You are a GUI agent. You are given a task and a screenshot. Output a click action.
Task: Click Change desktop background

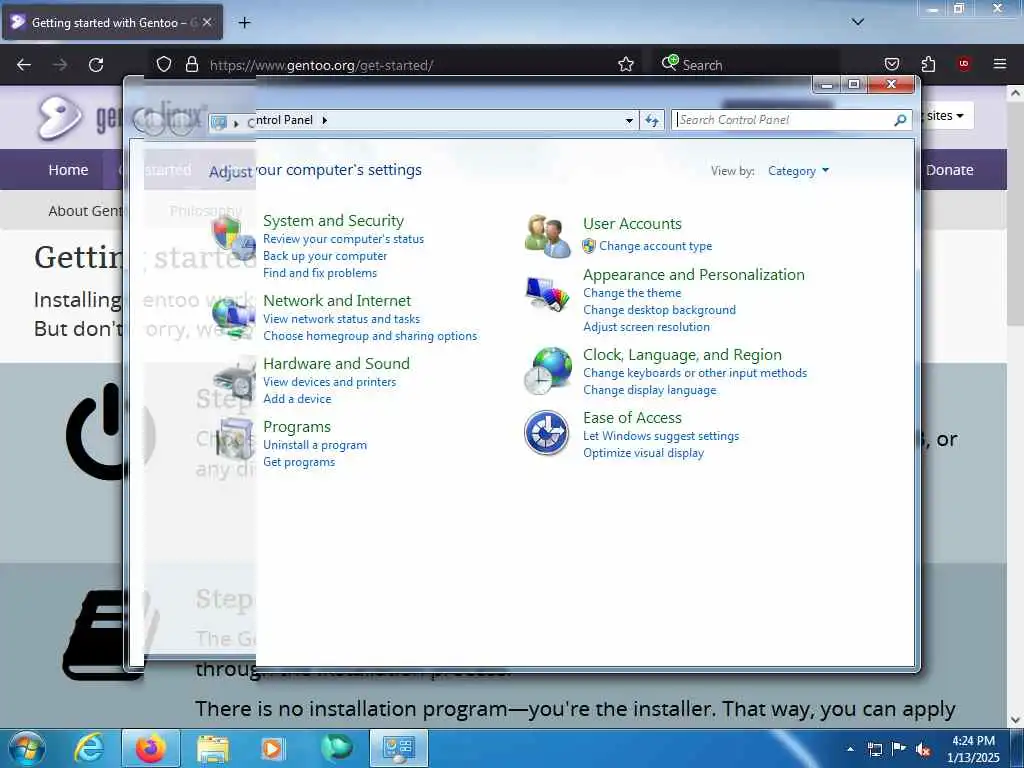660,310
